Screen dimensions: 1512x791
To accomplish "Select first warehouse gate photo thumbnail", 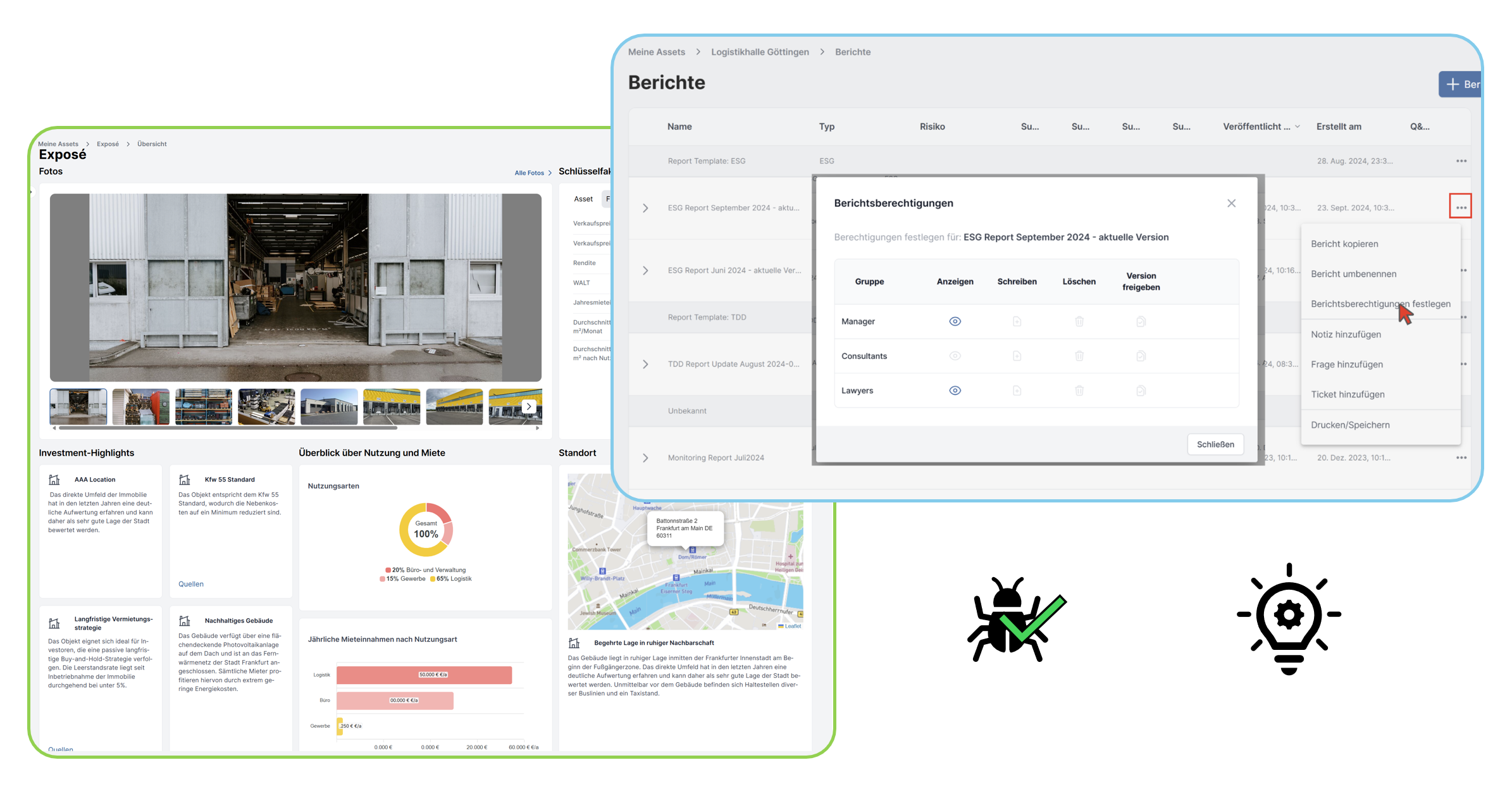I will point(78,406).
